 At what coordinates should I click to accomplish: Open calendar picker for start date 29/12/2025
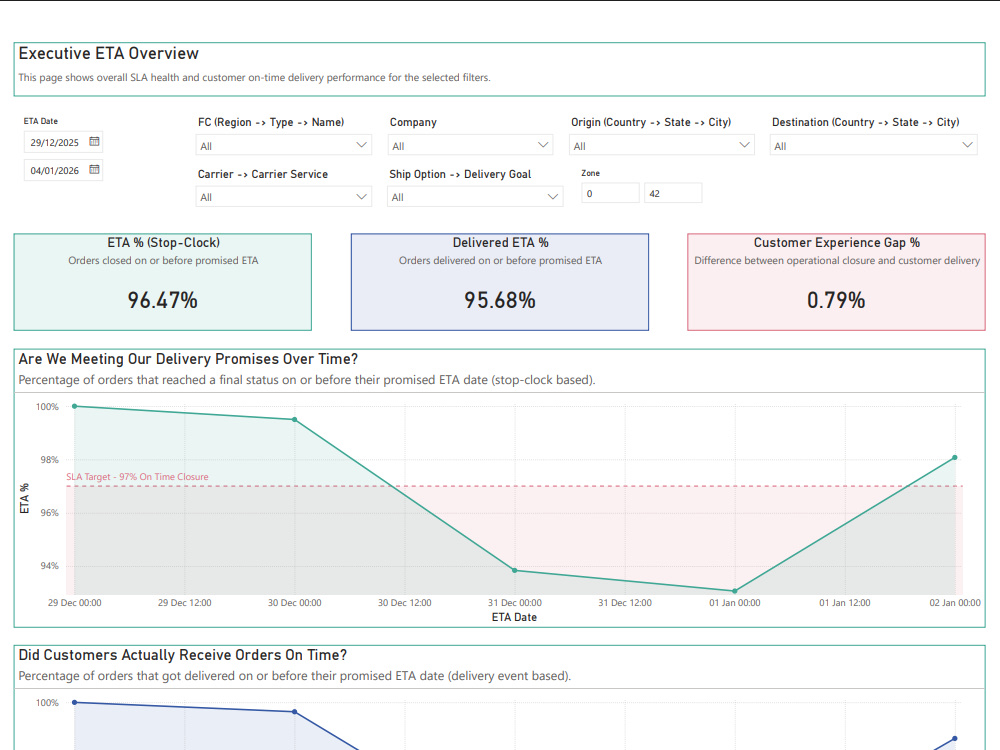point(94,142)
